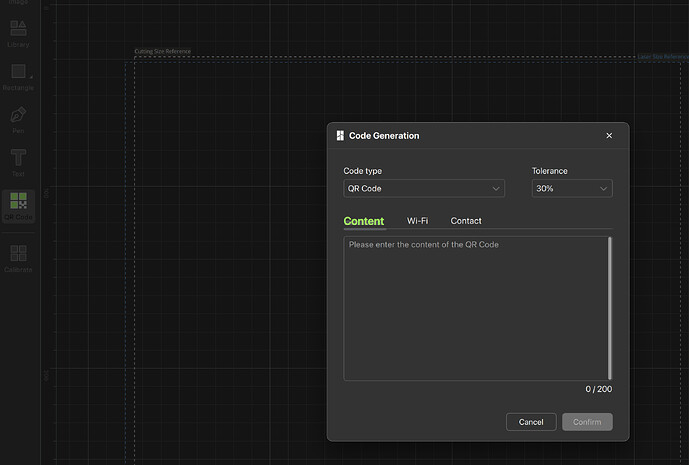
Task: Click the Laser Size Reference label
Action: (663, 57)
